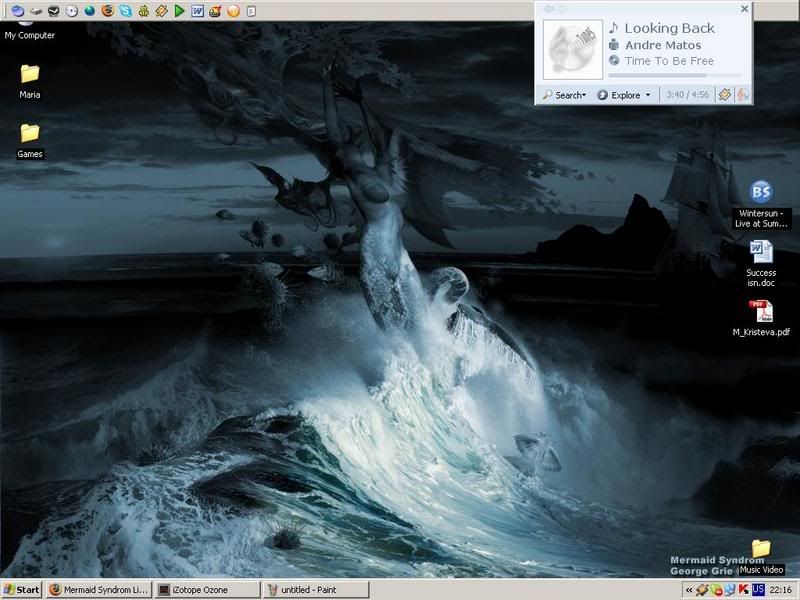800x600 pixels.
Task: Open the Search dropdown in the music popup
Action: (x=564, y=95)
